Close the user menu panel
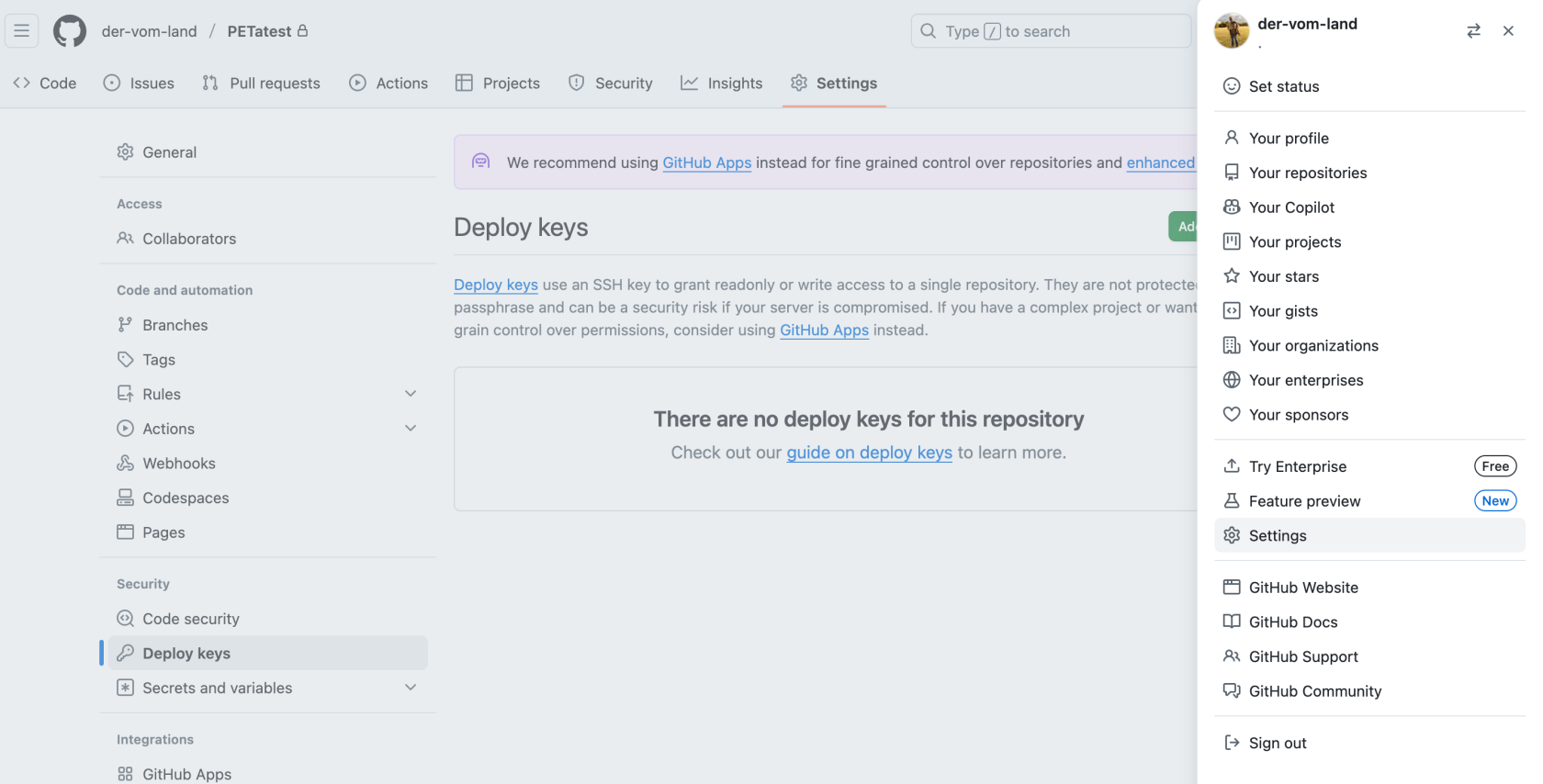 (1508, 30)
